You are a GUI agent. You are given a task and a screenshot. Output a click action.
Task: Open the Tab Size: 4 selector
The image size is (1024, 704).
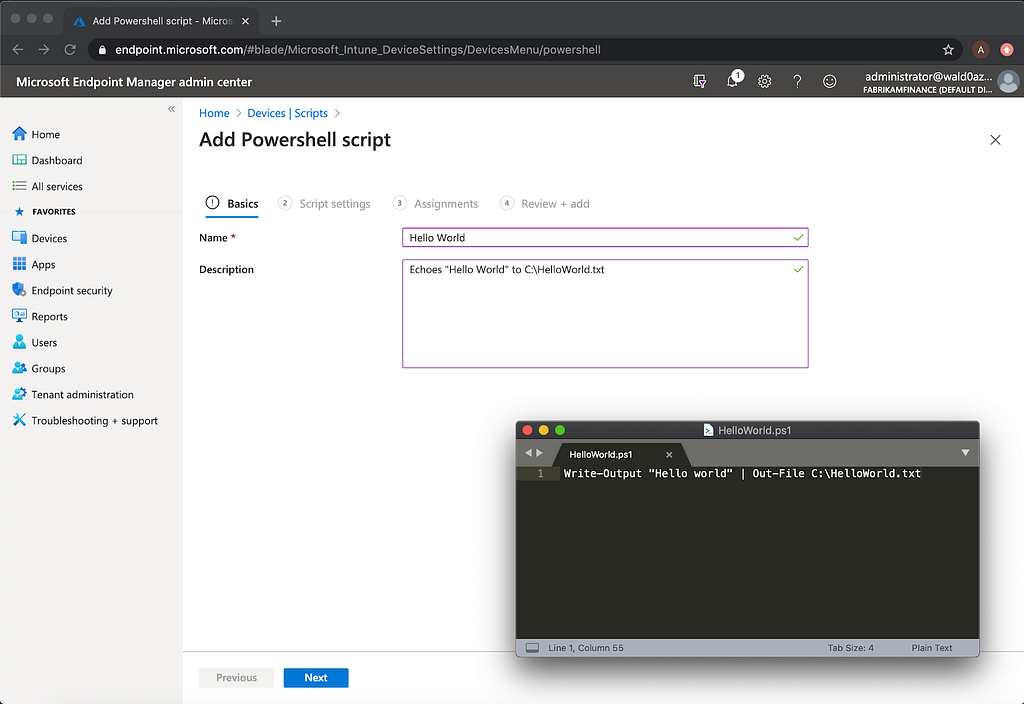tap(850, 648)
